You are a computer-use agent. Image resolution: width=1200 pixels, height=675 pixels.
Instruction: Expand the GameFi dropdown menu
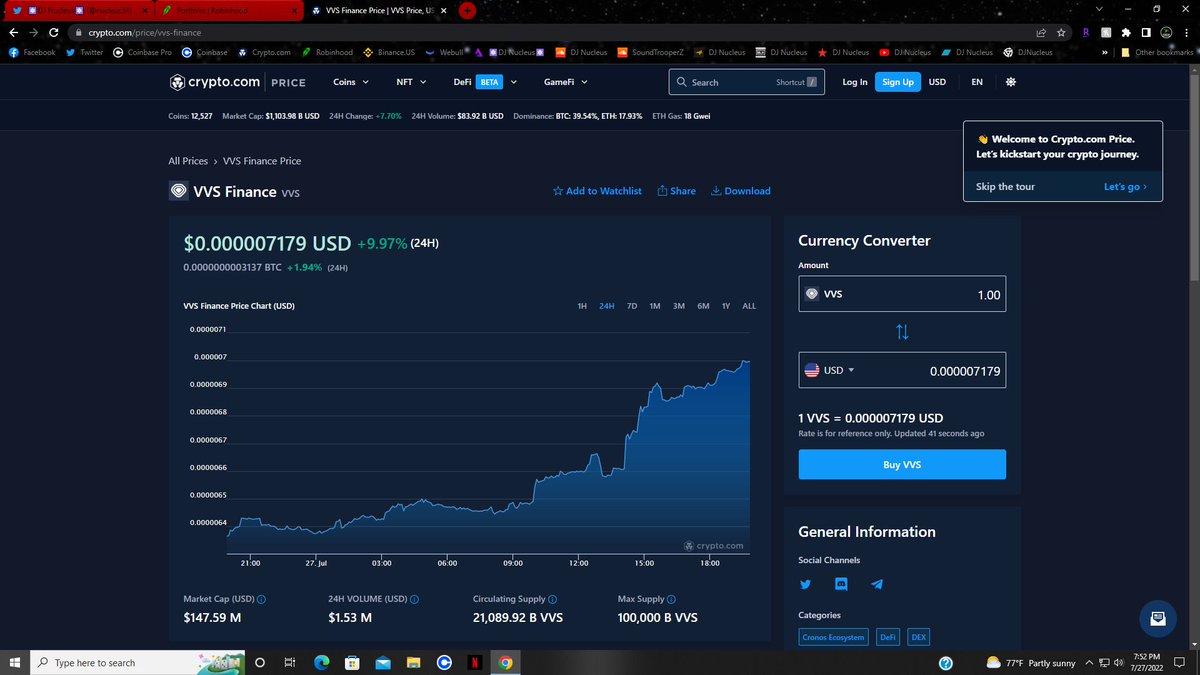point(566,82)
